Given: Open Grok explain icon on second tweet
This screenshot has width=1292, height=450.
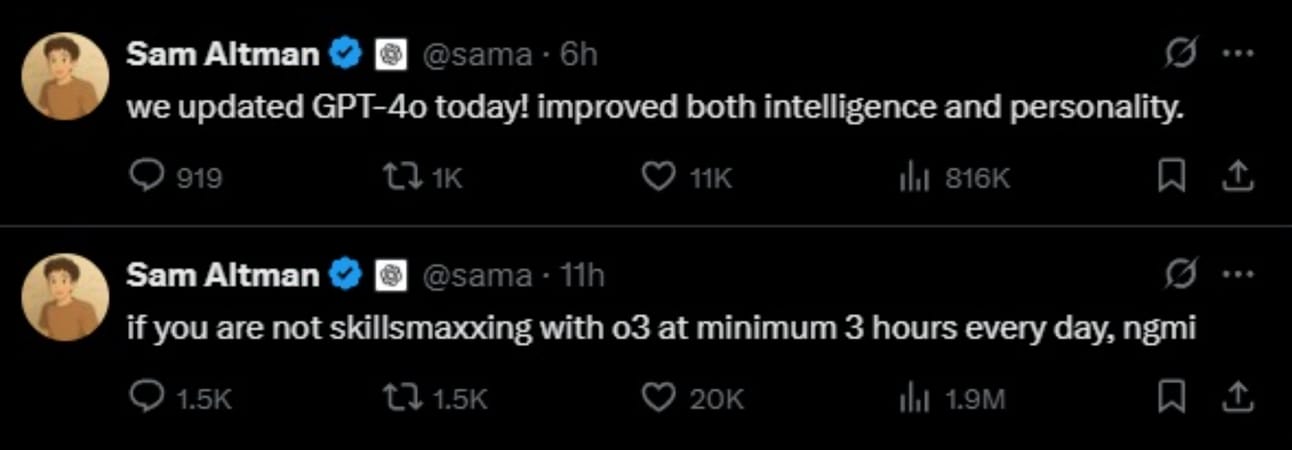Looking at the screenshot, I should click(1180, 274).
